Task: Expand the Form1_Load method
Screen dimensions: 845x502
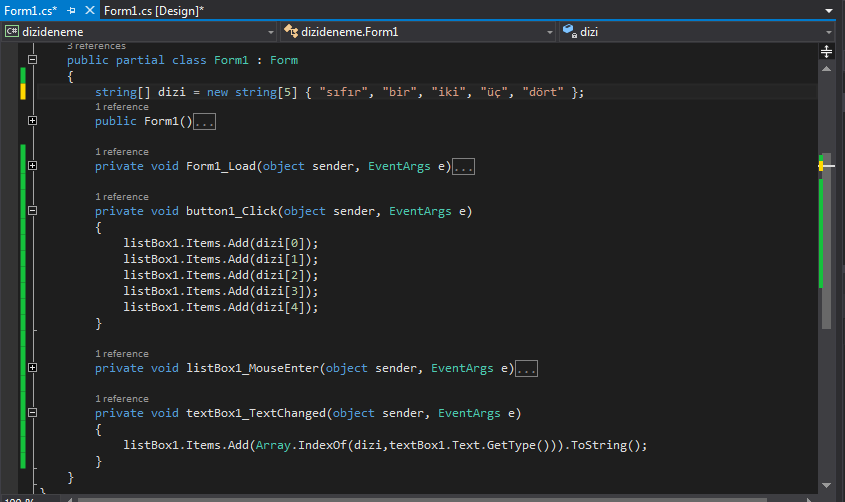Action: click(x=32, y=166)
